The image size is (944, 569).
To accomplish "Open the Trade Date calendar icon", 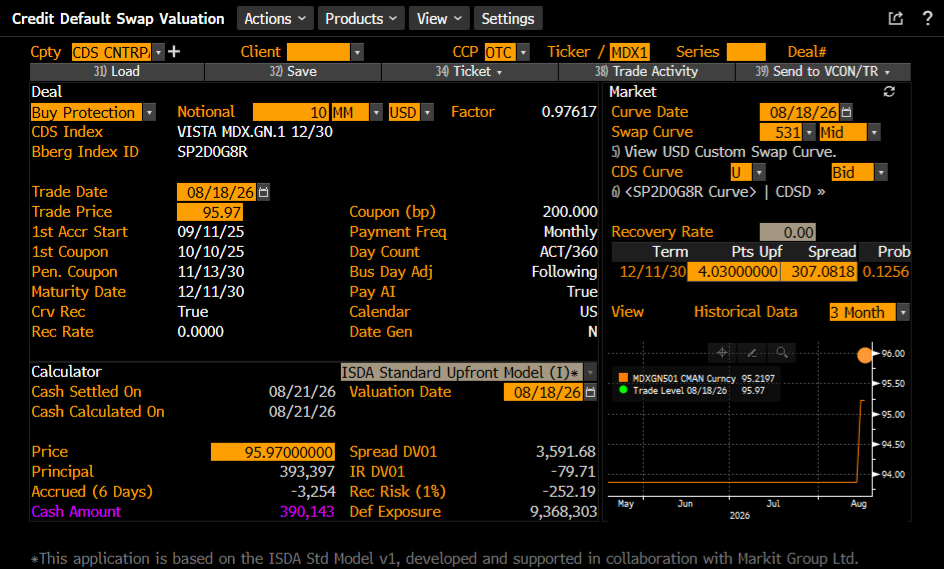I will tap(264, 192).
